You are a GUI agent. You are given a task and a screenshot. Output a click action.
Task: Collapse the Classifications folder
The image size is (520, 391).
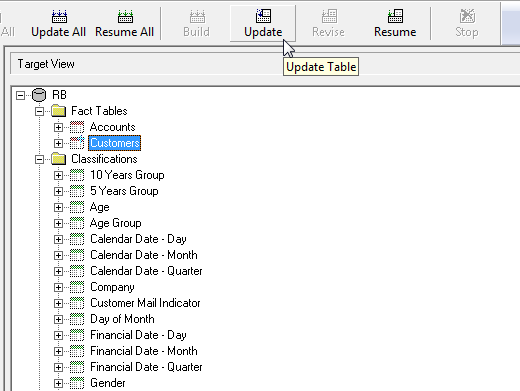click(39, 159)
